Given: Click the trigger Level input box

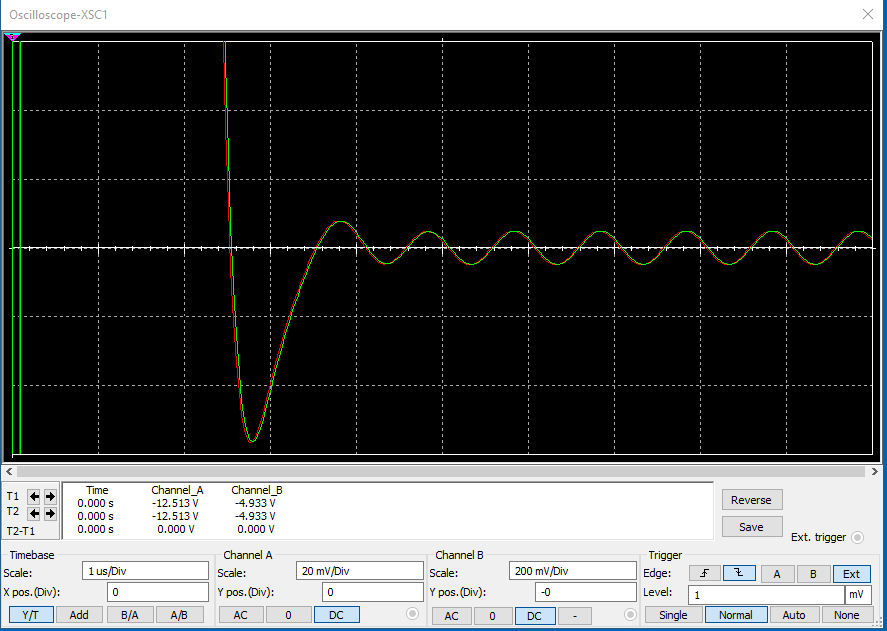Looking at the screenshot, I should (765, 596).
